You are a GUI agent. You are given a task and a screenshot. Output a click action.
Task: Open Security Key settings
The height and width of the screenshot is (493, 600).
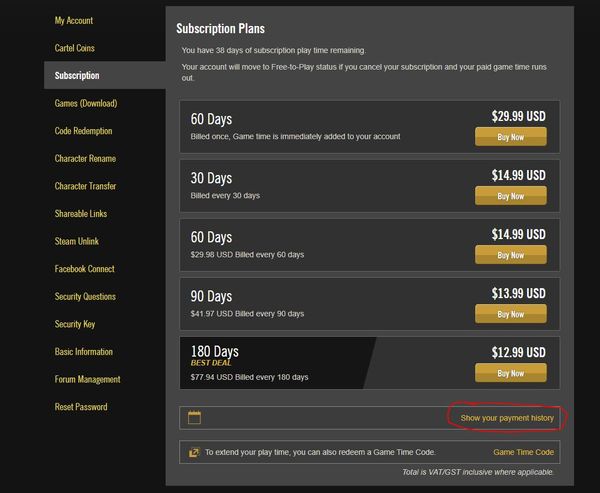[x=75, y=324]
